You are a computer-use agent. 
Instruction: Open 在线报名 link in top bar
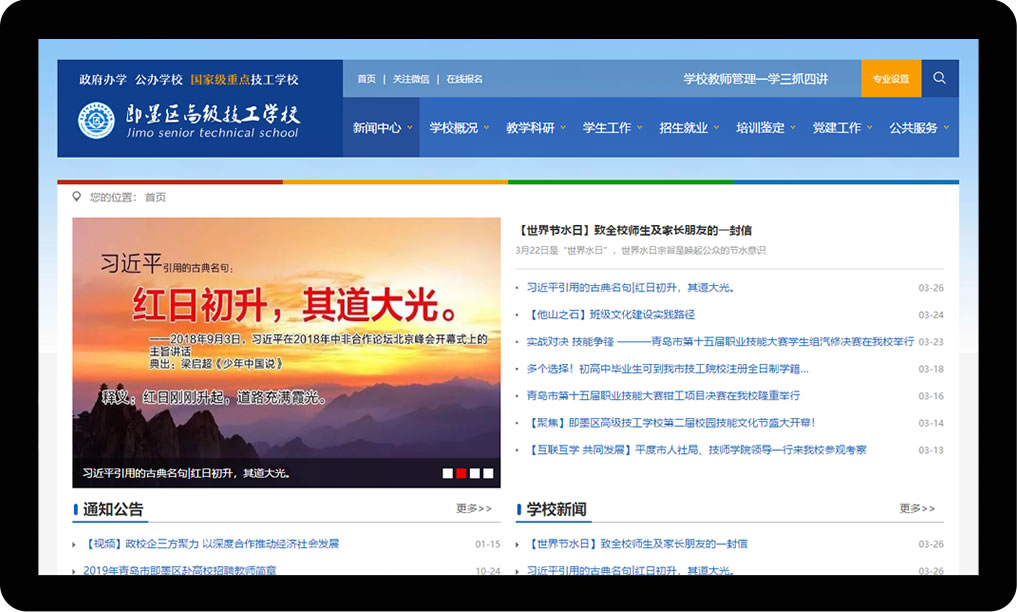[464, 78]
